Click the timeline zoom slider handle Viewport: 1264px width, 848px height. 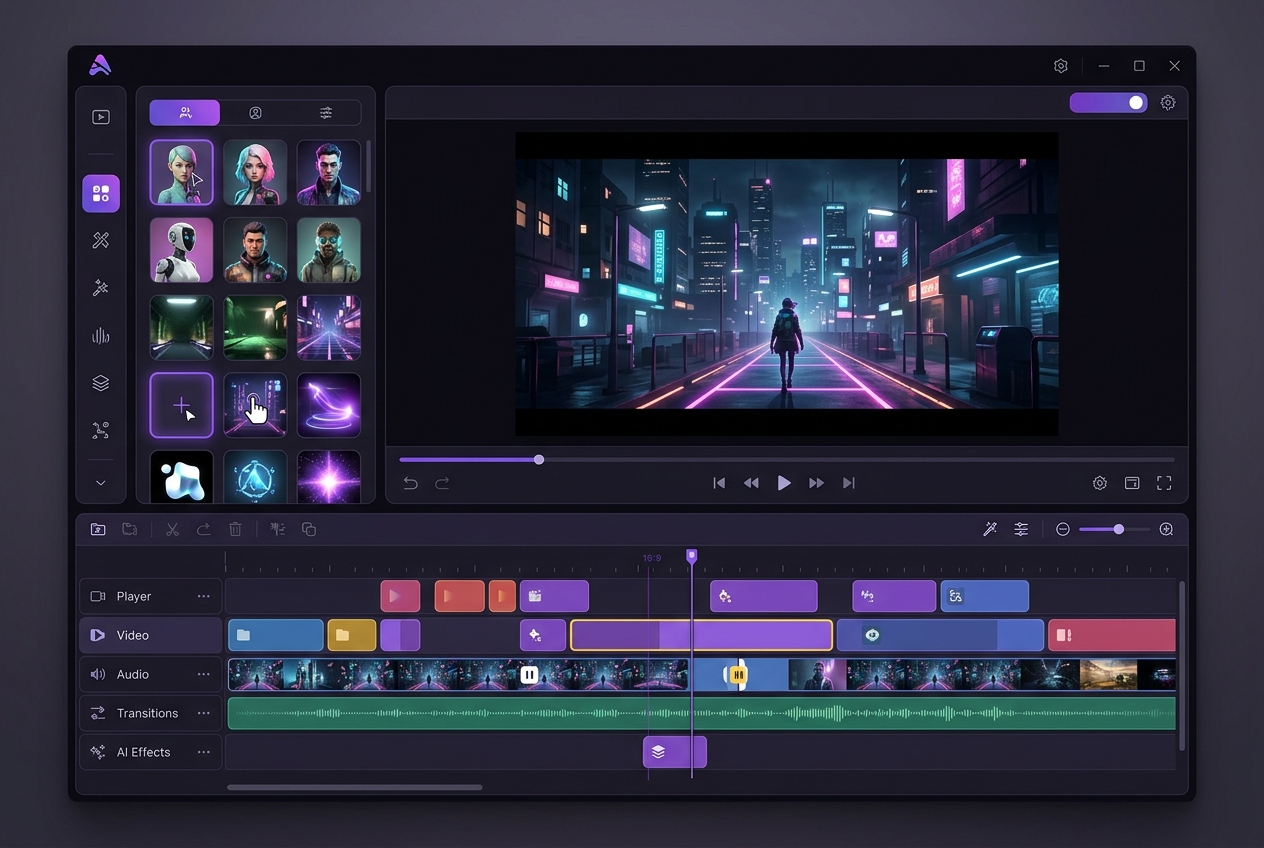click(x=1119, y=529)
